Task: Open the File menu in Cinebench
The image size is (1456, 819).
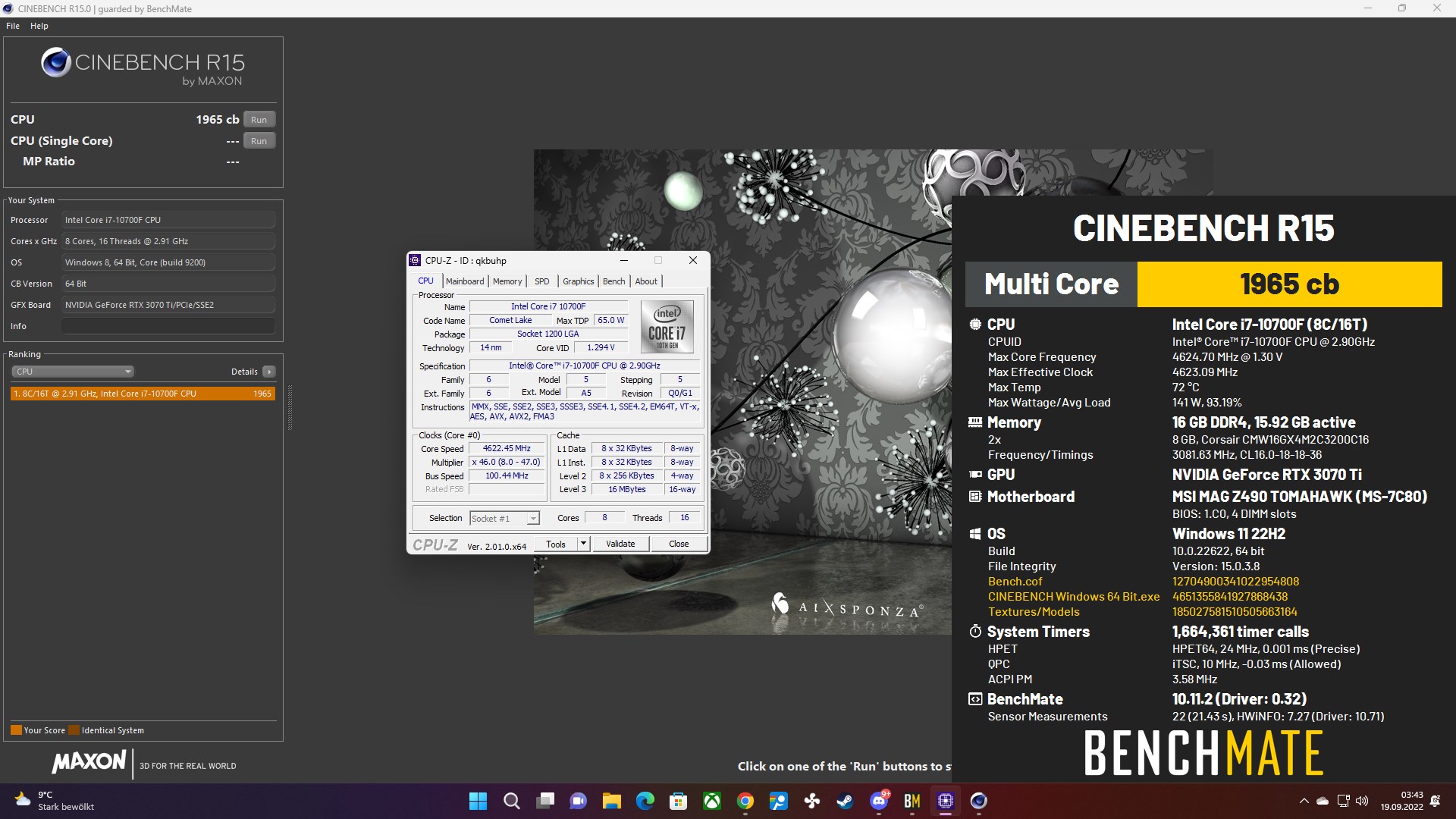Action: [13, 26]
